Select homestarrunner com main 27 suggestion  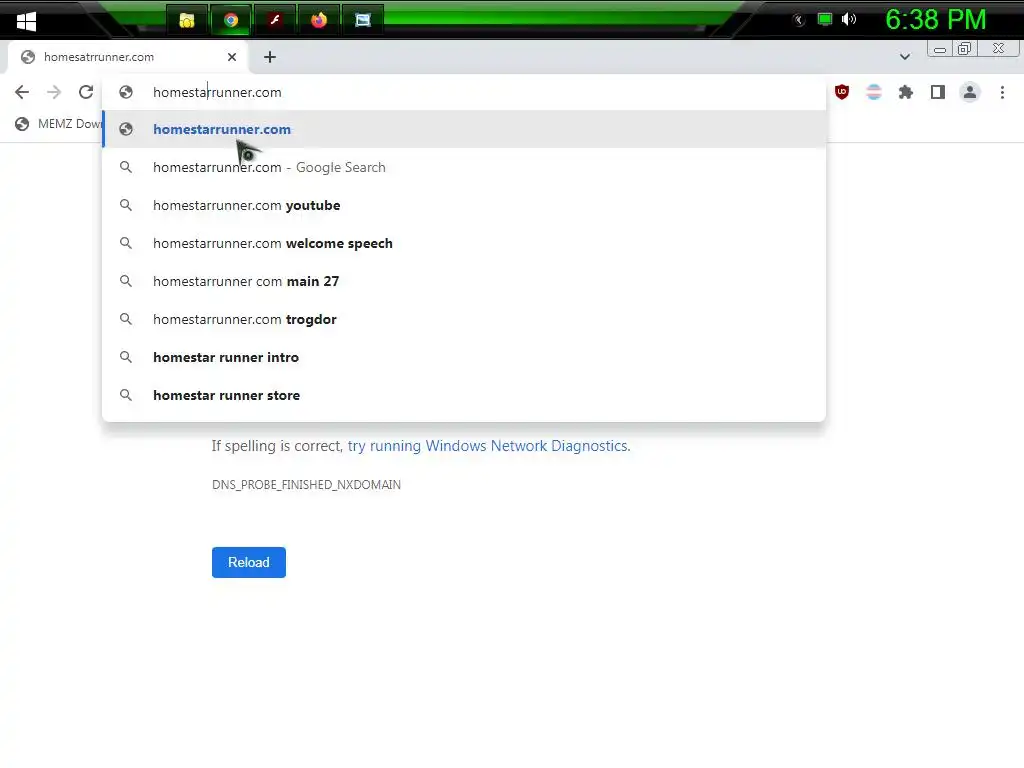(x=464, y=281)
